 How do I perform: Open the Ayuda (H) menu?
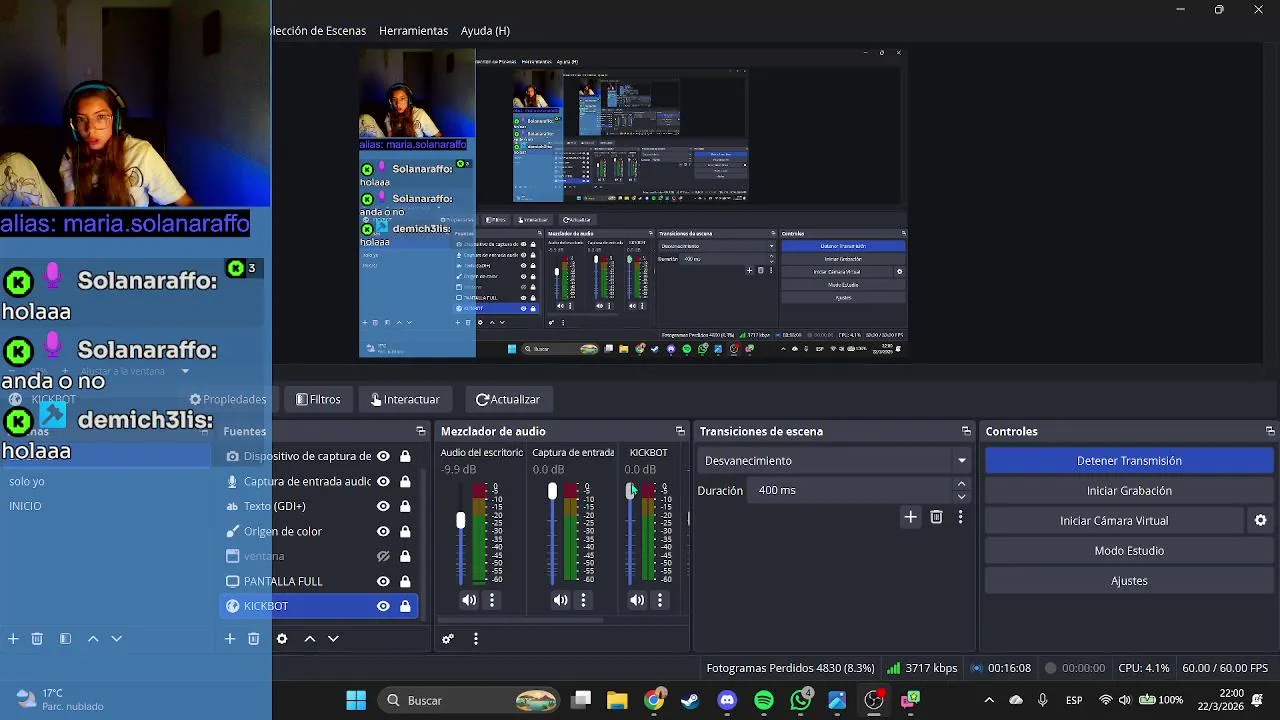485,31
